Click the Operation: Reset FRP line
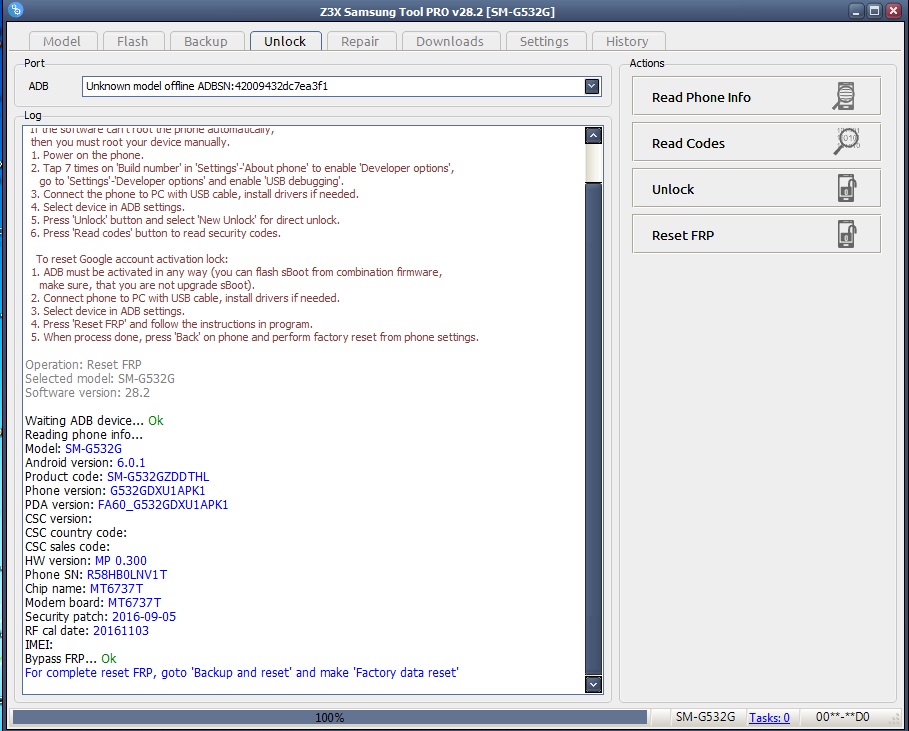The image size is (909, 731). 83,365
